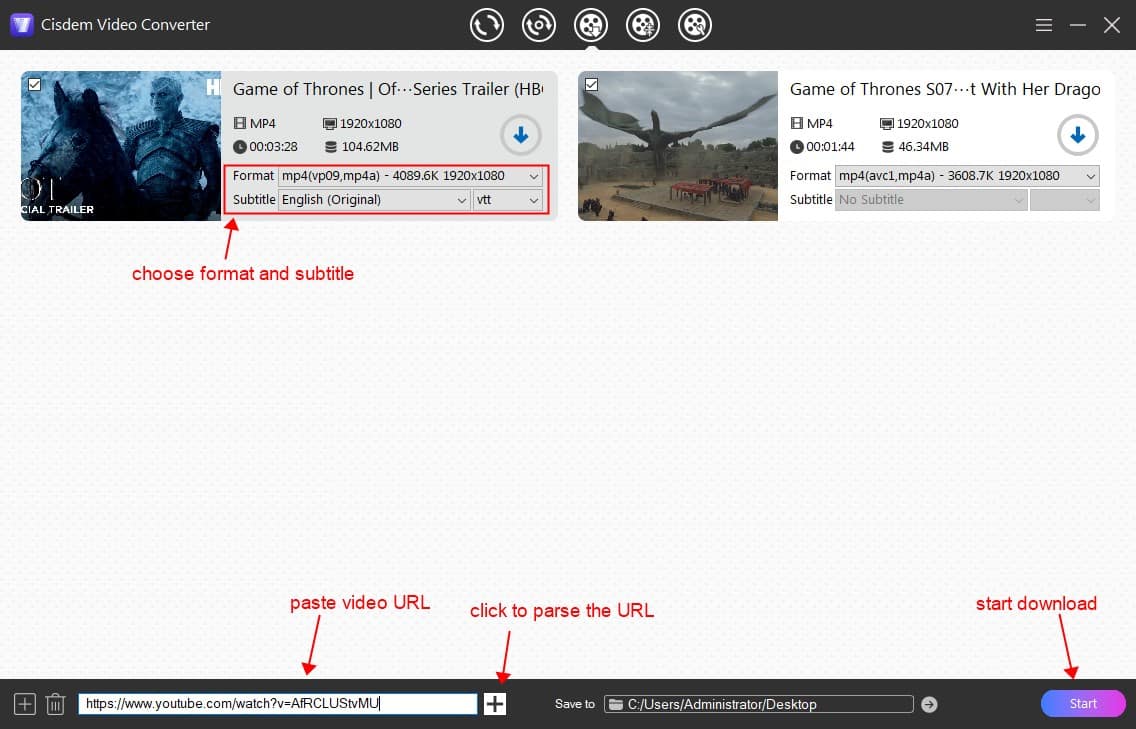Uncheck the second video's checkbox
This screenshot has height=729, width=1136.
592,85
